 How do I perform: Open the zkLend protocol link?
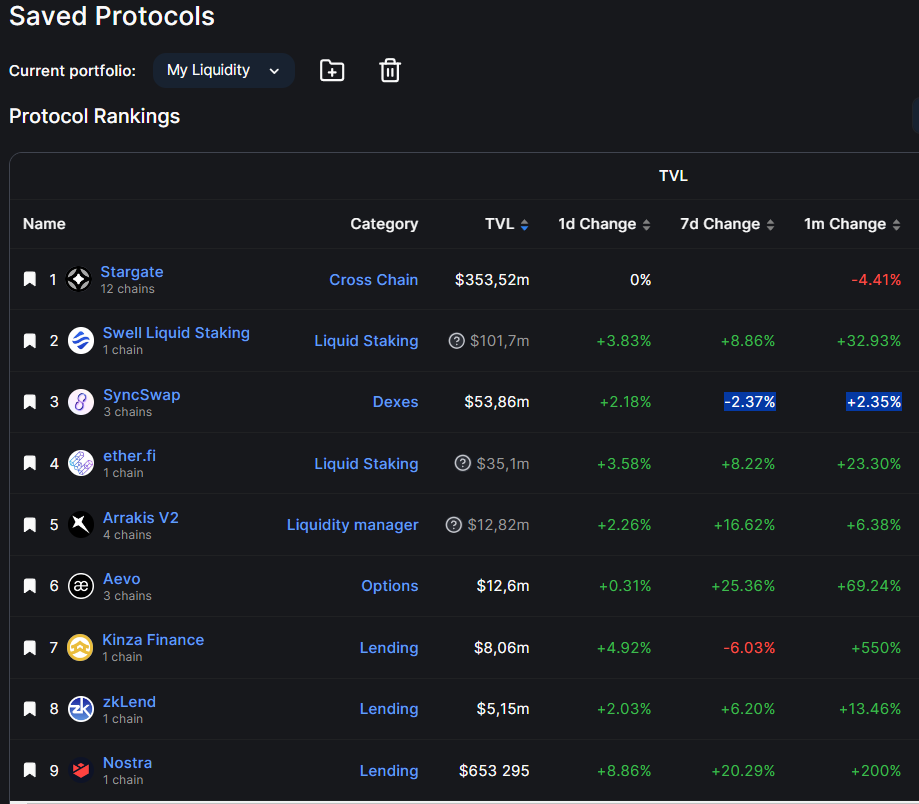pyautogui.click(x=130, y=702)
